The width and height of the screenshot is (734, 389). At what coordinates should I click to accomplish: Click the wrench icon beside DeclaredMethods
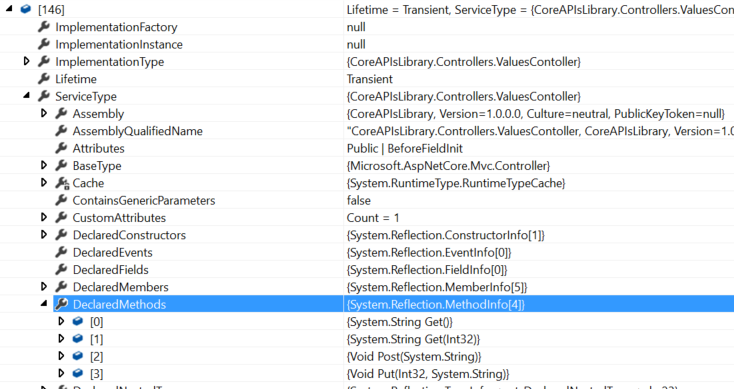pyautogui.click(x=61, y=304)
